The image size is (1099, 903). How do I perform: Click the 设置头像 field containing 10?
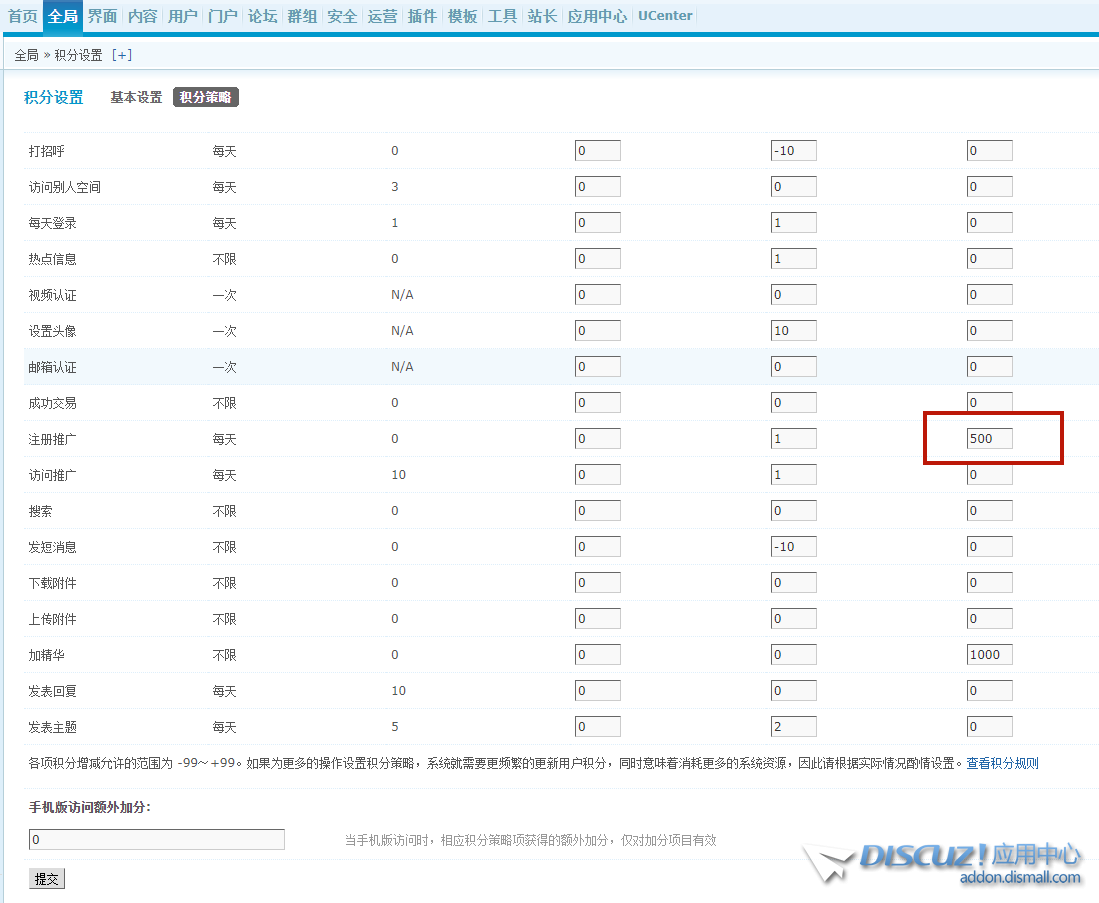(x=794, y=330)
